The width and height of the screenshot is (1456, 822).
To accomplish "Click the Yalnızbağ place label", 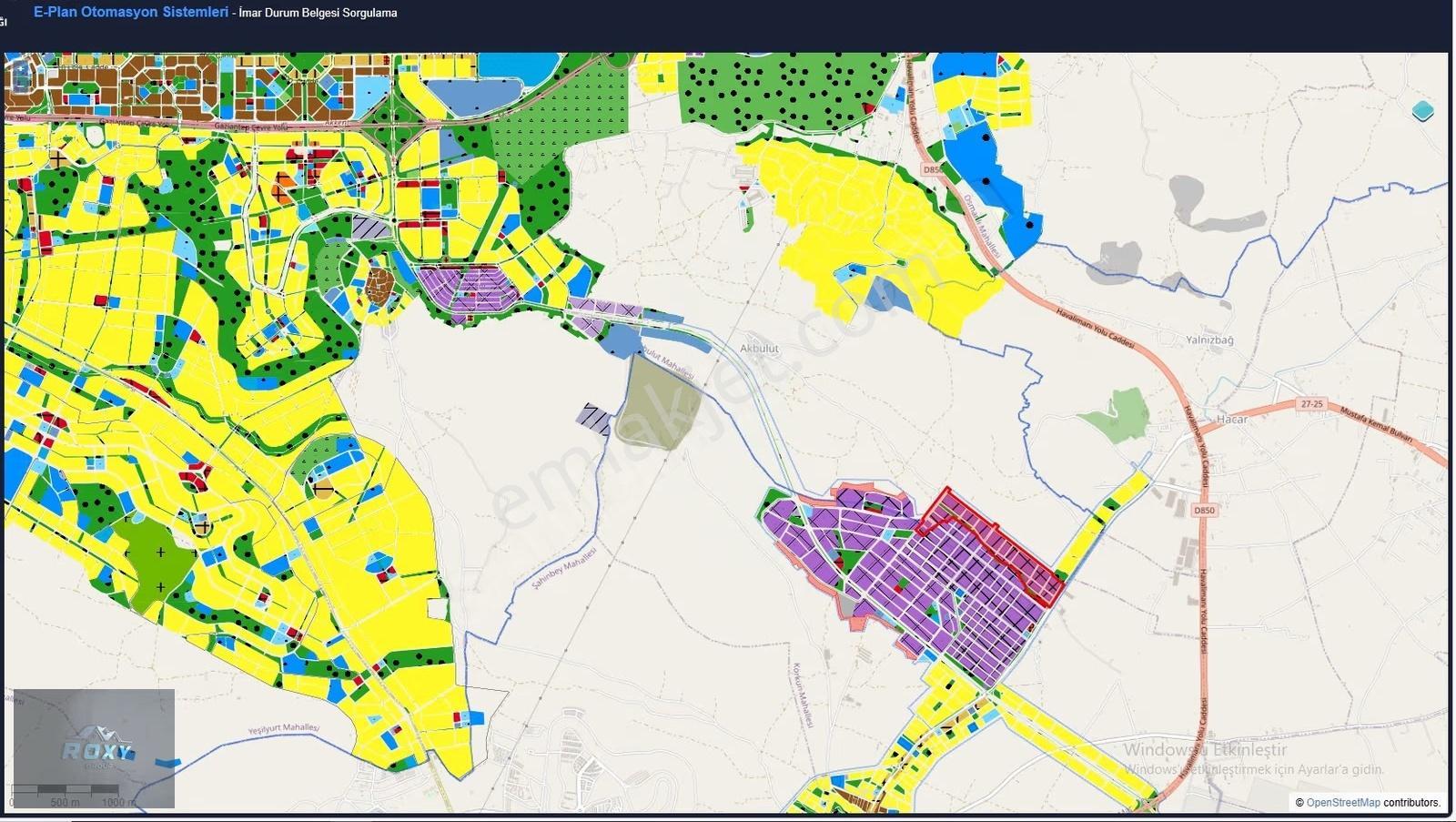I will click(1209, 340).
